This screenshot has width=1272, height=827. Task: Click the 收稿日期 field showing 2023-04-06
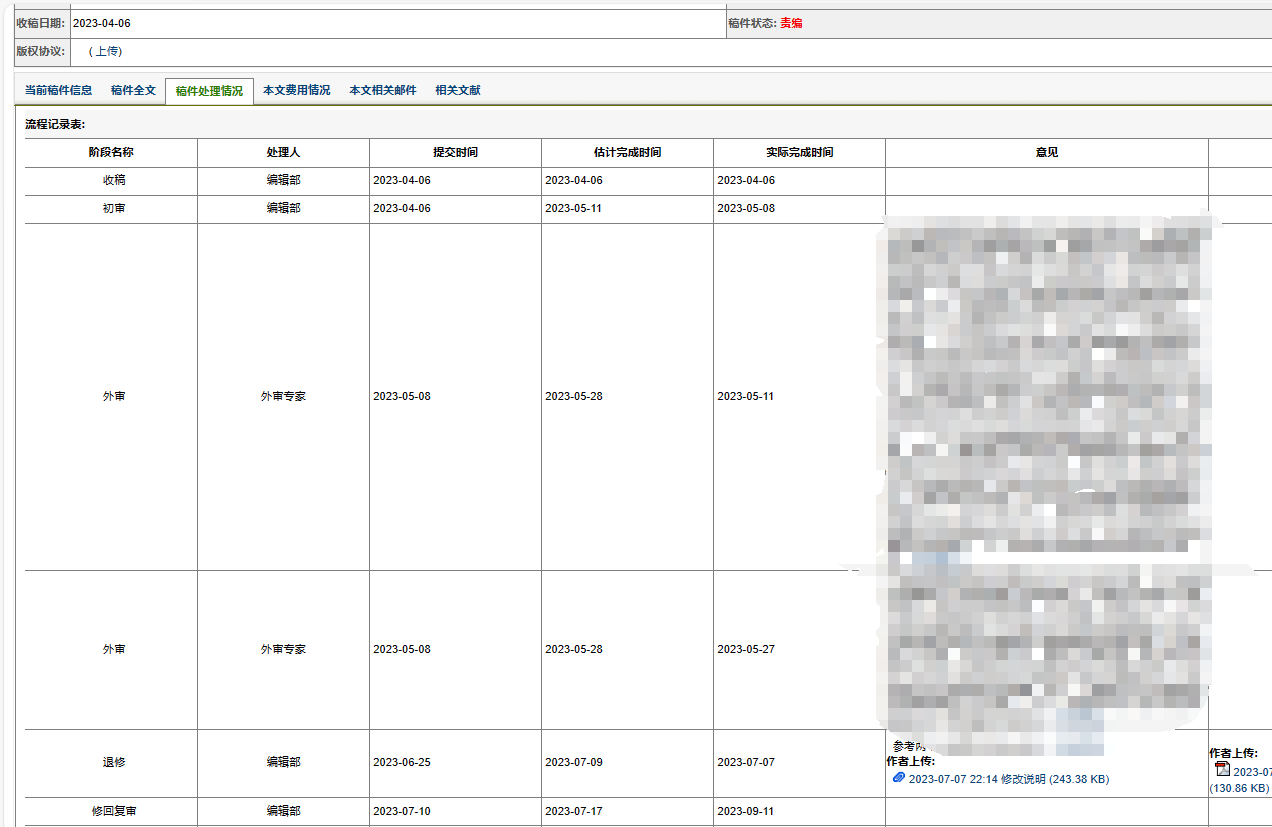(x=397, y=23)
